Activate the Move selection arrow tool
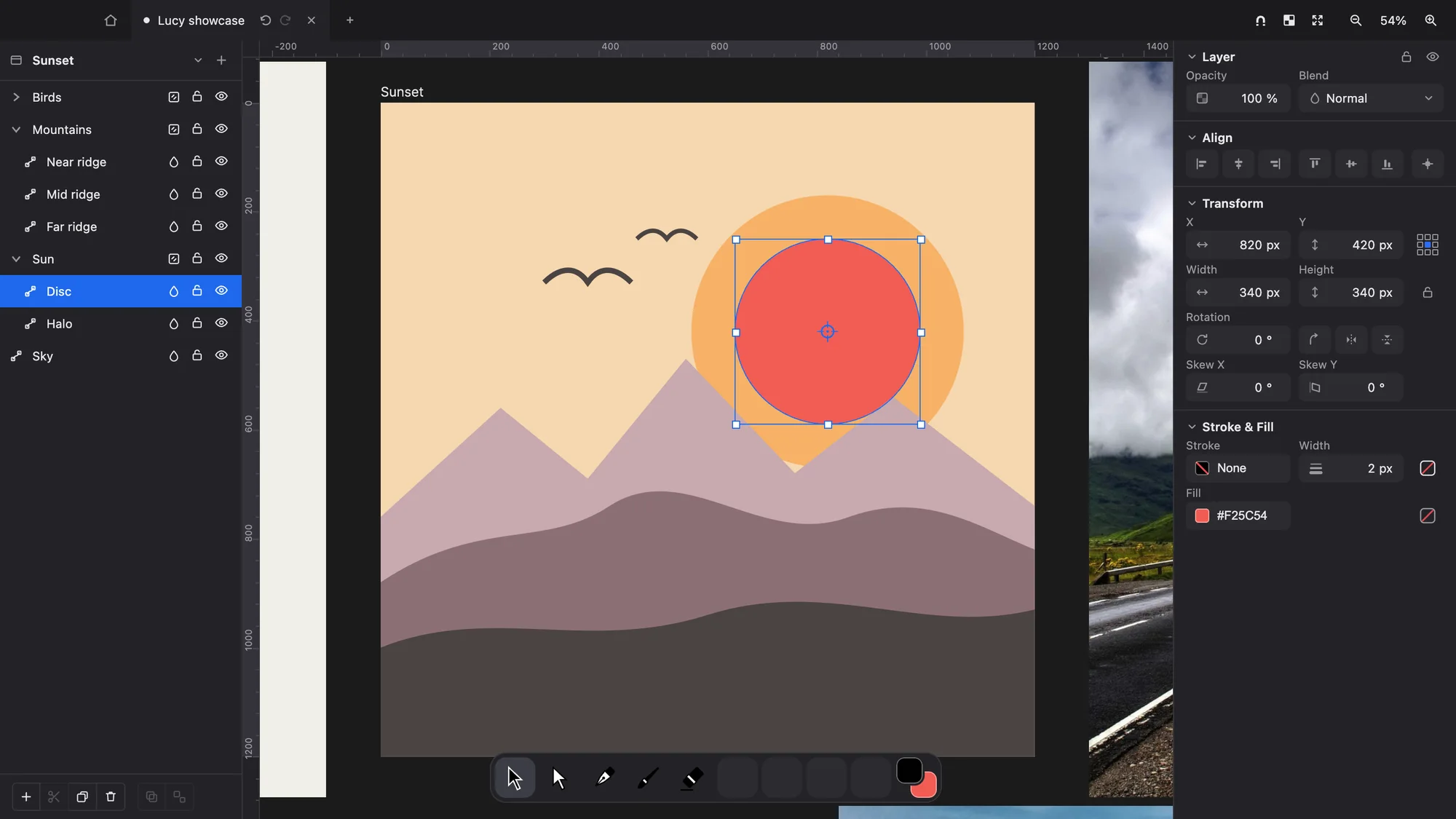The width and height of the screenshot is (1456, 819). (x=515, y=778)
